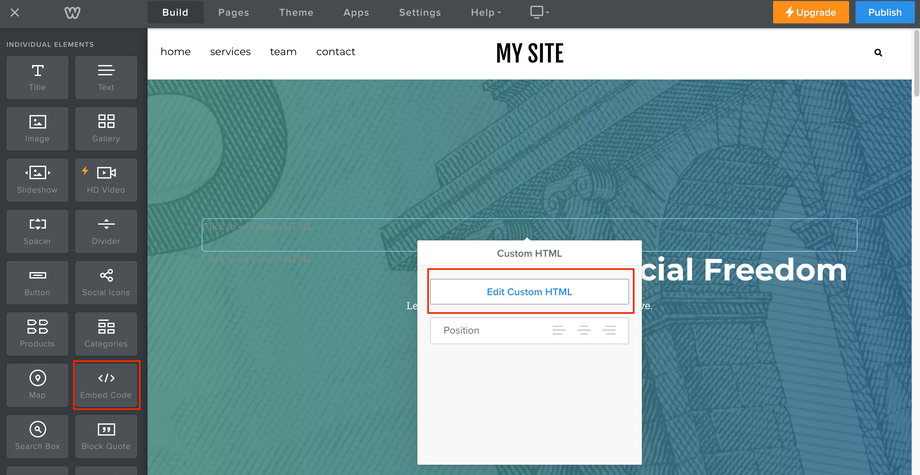Click the services navigation link
Viewport: 920px width, 475px height.
(x=230, y=52)
